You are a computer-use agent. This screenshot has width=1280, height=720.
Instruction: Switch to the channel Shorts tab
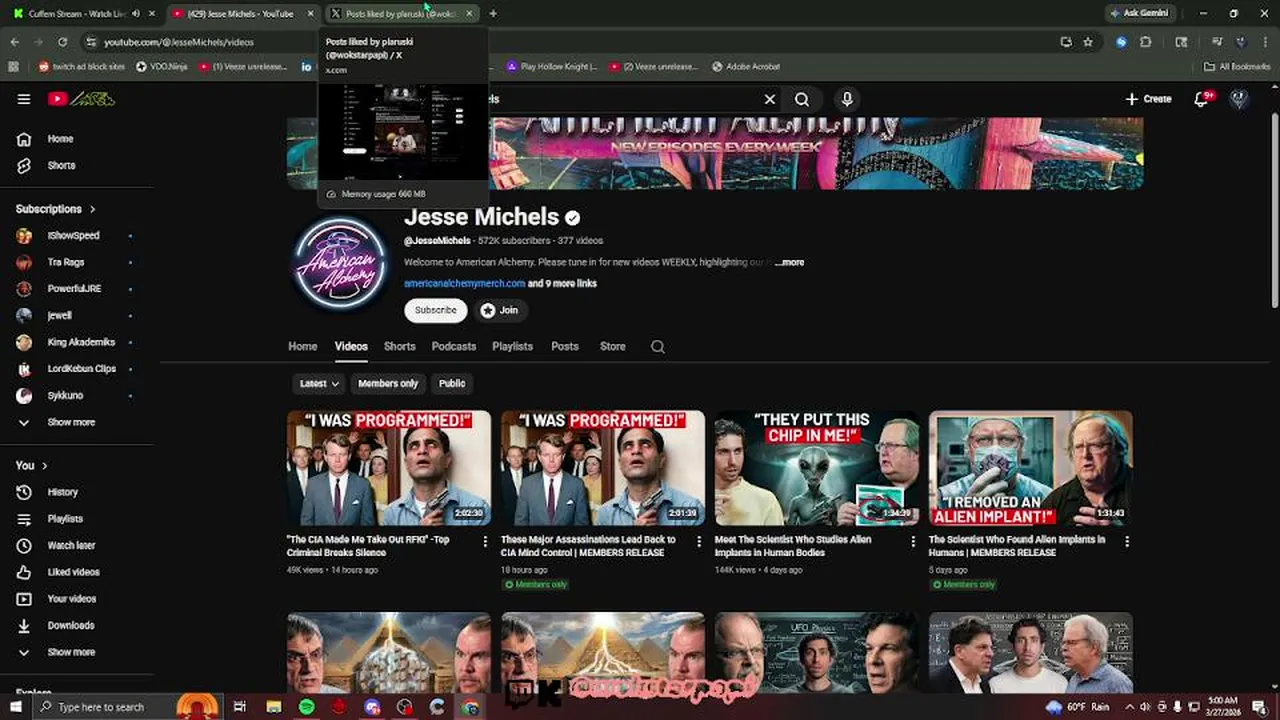point(399,346)
